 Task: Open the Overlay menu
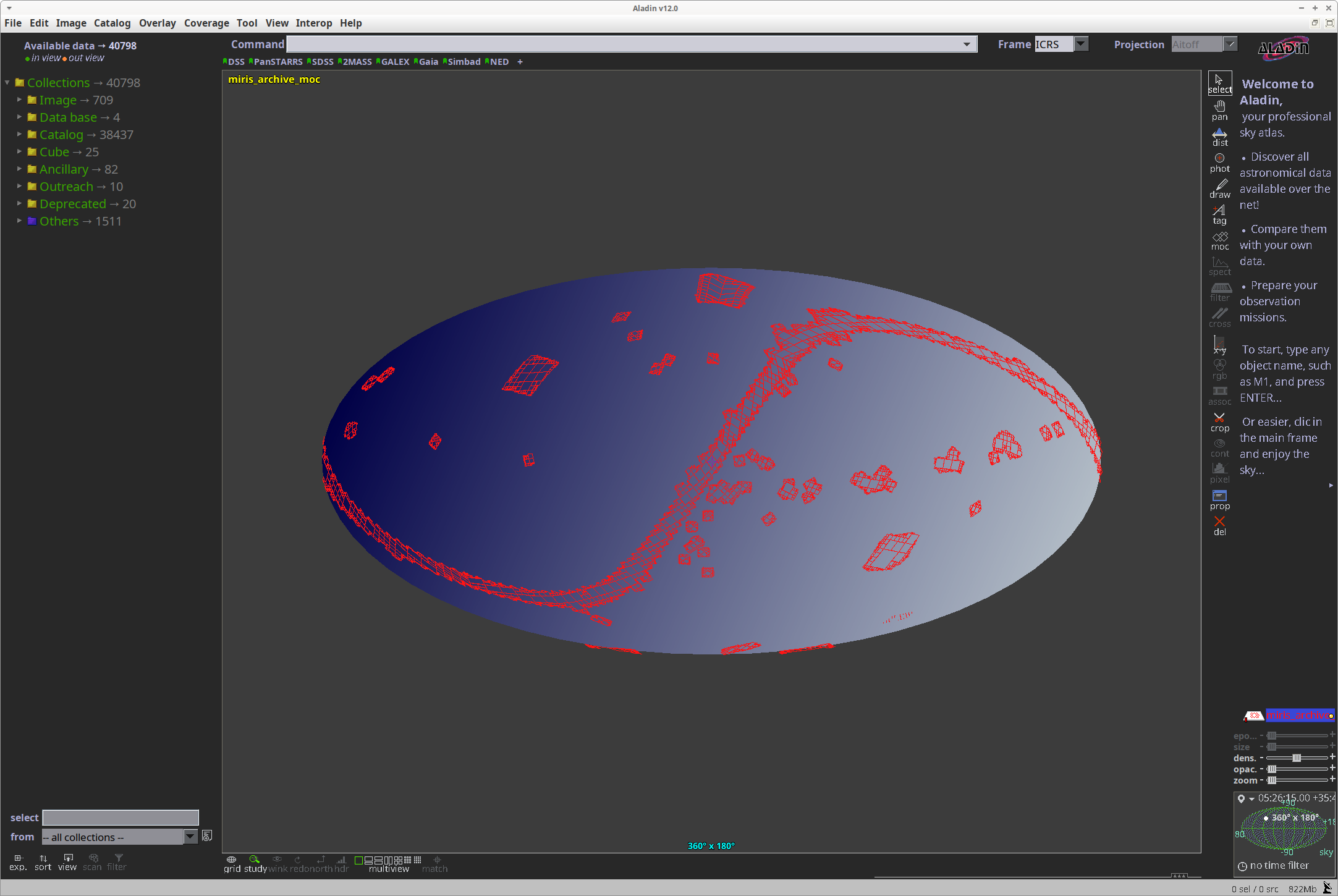[x=157, y=23]
